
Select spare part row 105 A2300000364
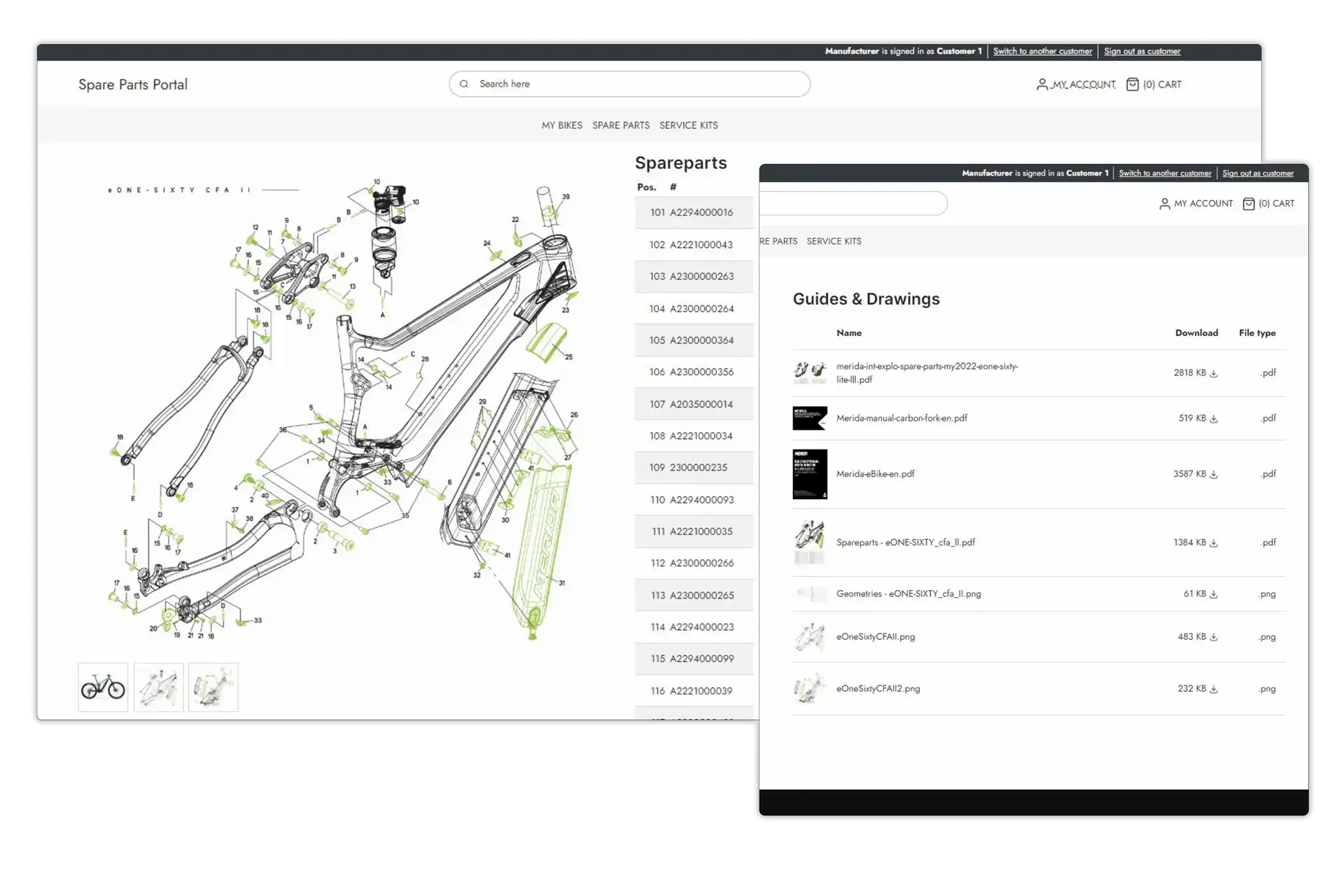point(694,340)
